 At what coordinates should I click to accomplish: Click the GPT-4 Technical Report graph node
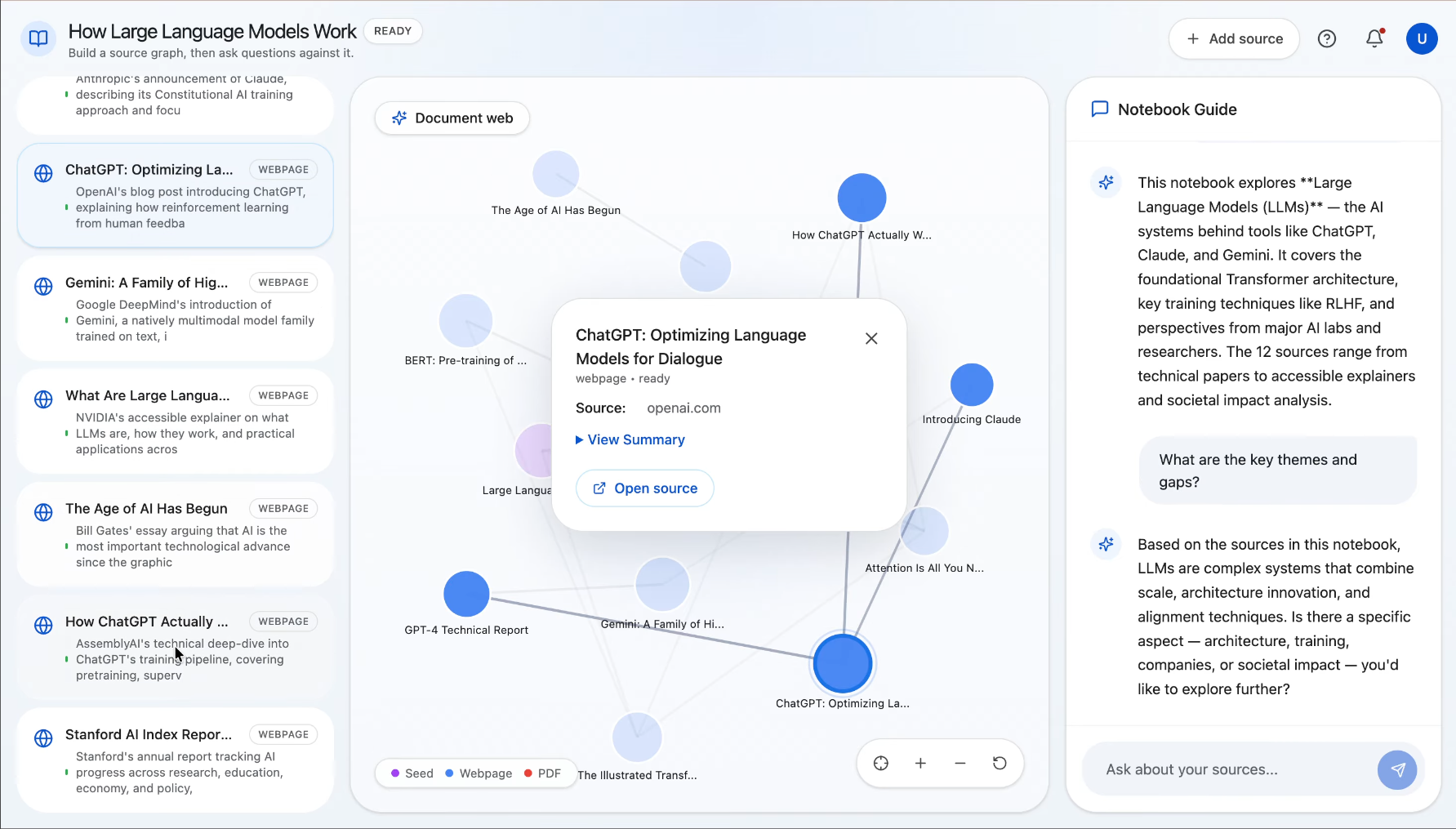point(466,594)
